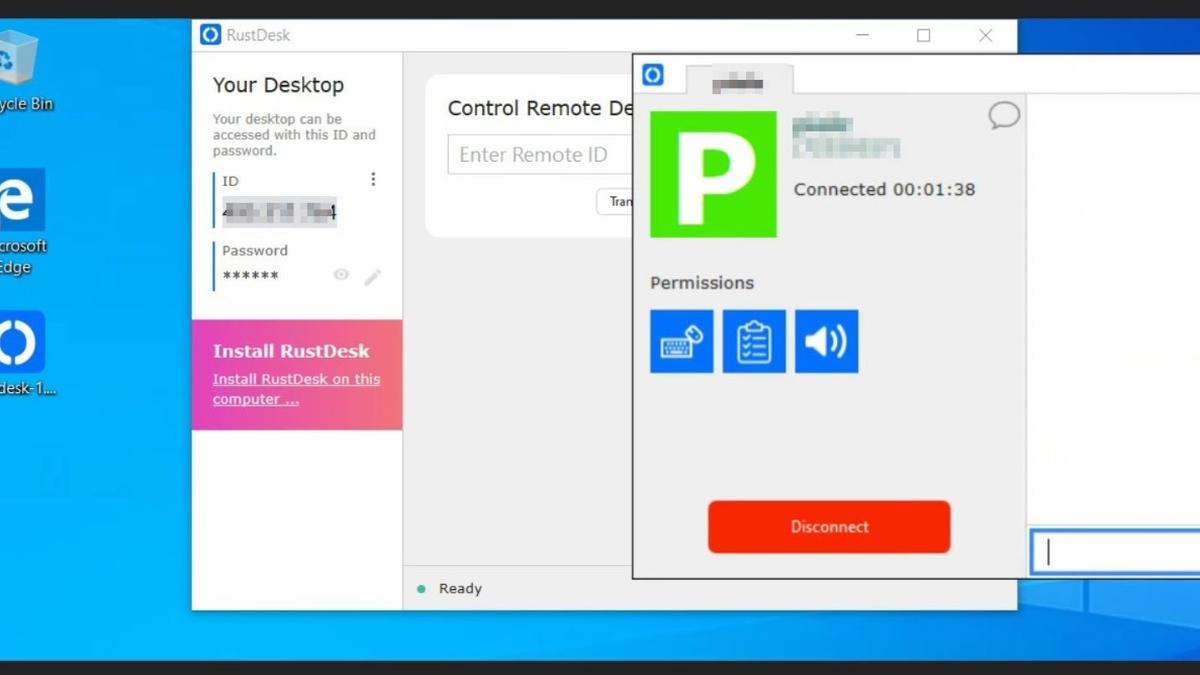The height and width of the screenshot is (675, 1200).
Task: Edit password with the pencil icon
Action: pos(372,277)
